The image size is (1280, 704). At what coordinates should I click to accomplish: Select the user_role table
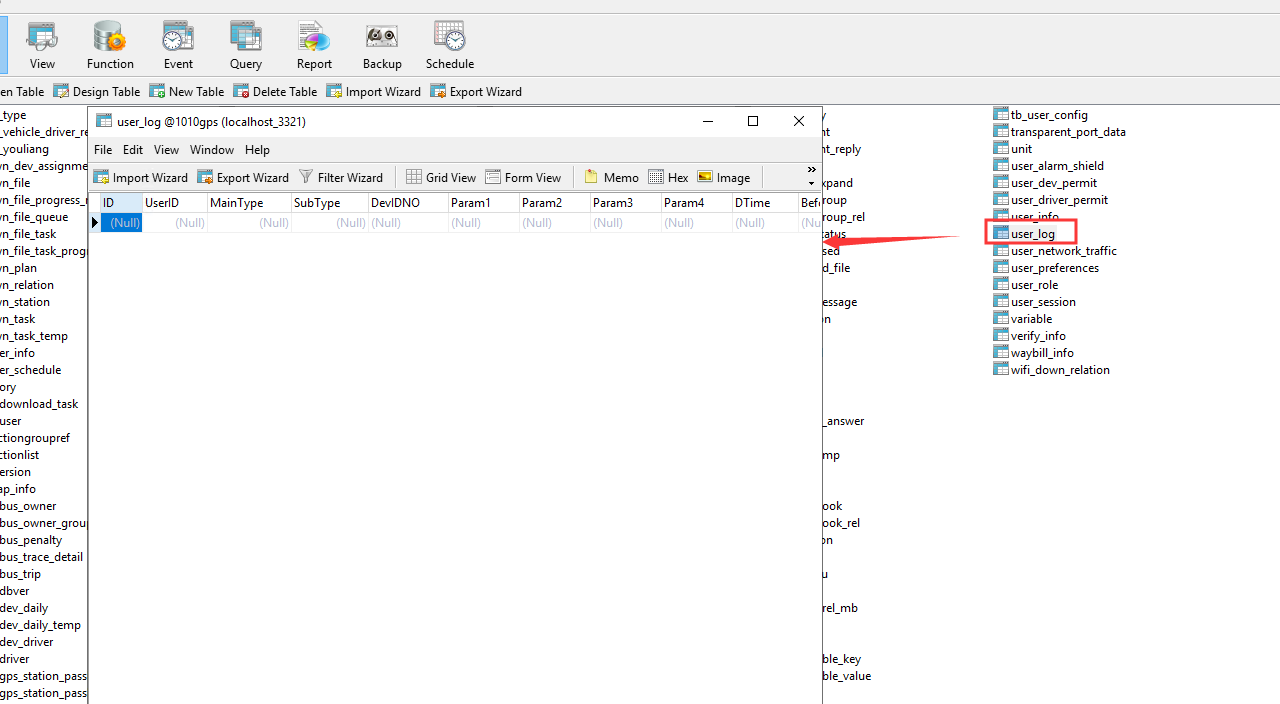1025,285
